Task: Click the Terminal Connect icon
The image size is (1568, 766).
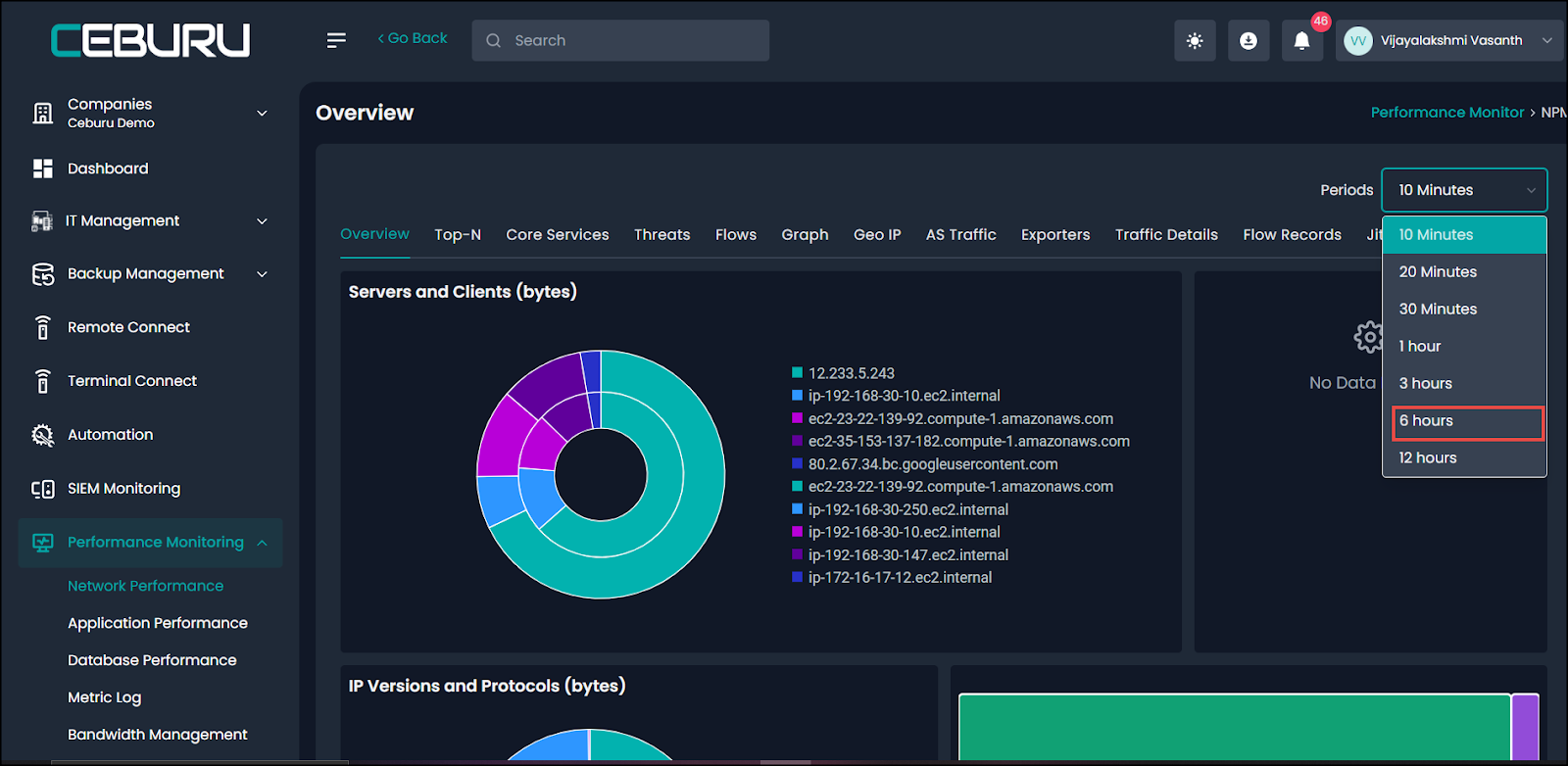Action: [42, 381]
